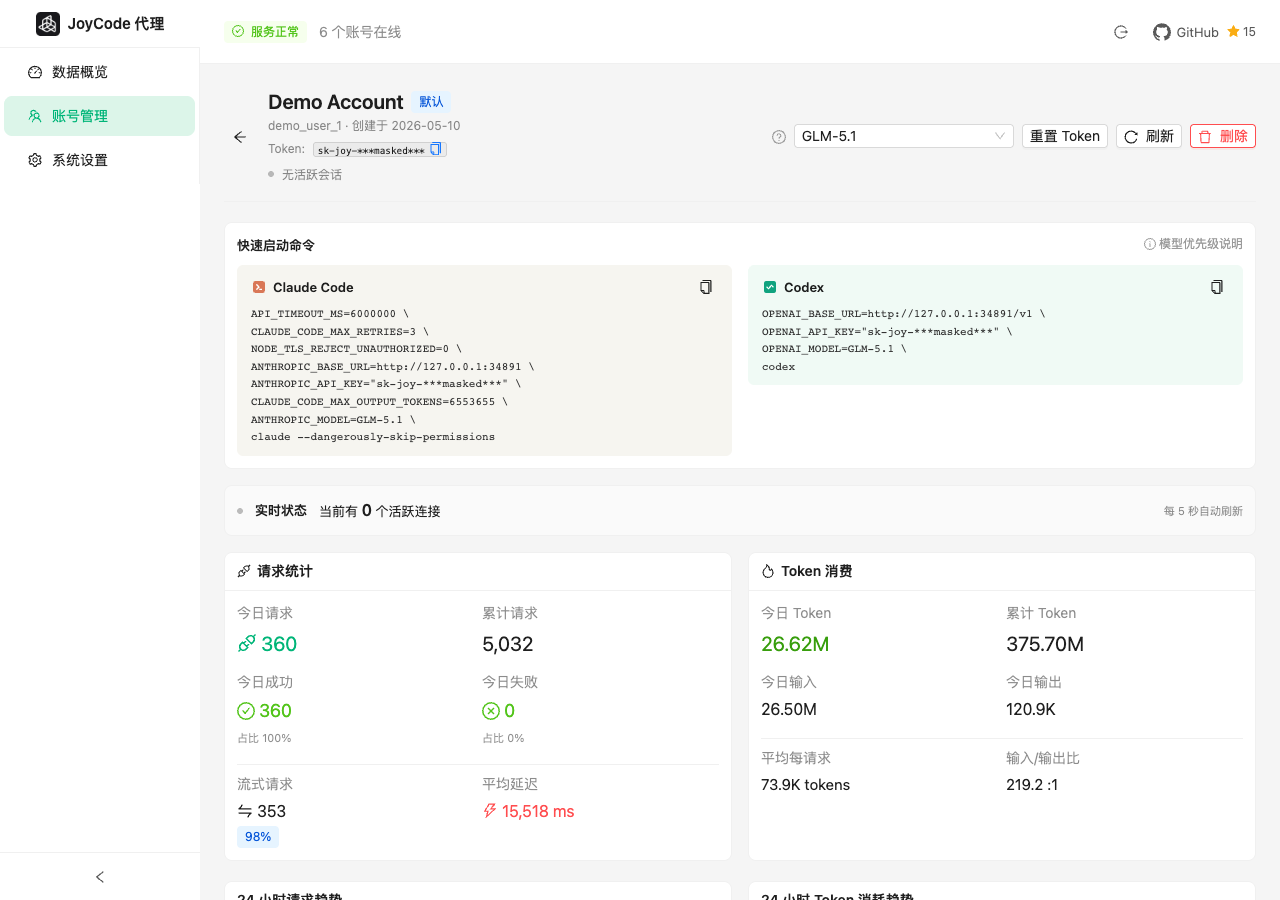1280x900 pixels.
Task: Click the 刷新 button
Action: tap(1149, 136)
